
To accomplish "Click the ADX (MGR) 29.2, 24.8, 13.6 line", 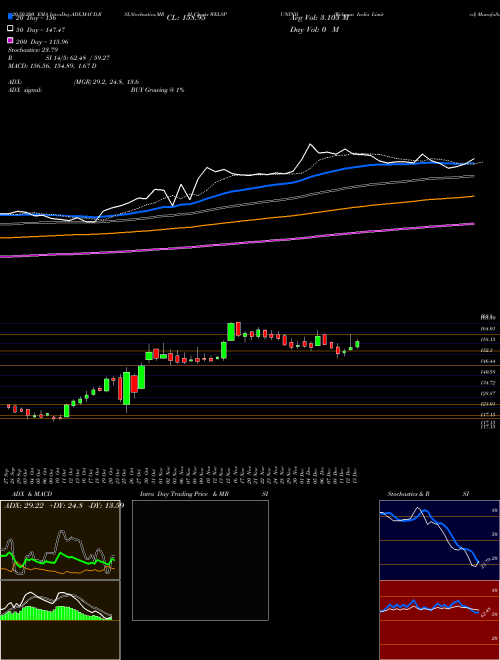I will (74, 82).
